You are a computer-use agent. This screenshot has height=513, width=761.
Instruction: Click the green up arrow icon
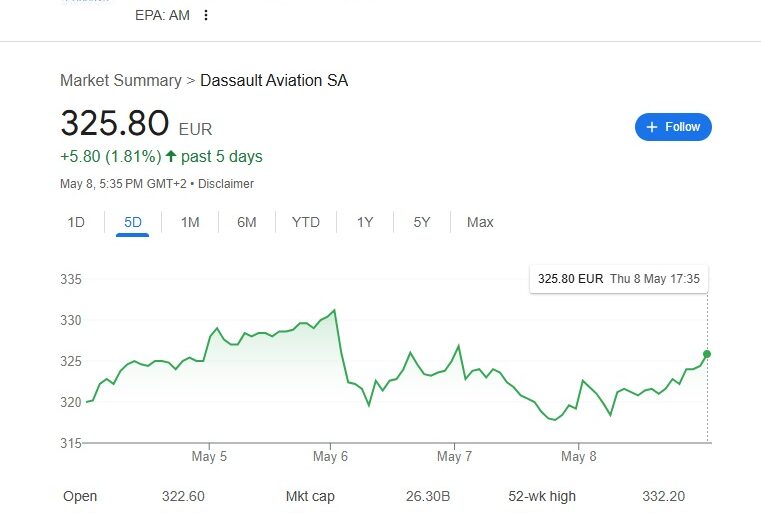[171, 157]
